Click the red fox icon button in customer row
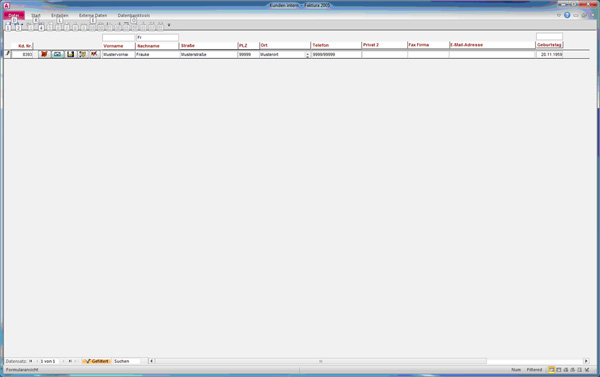Screen dimensions: 600x377 [x=44, y=54]
